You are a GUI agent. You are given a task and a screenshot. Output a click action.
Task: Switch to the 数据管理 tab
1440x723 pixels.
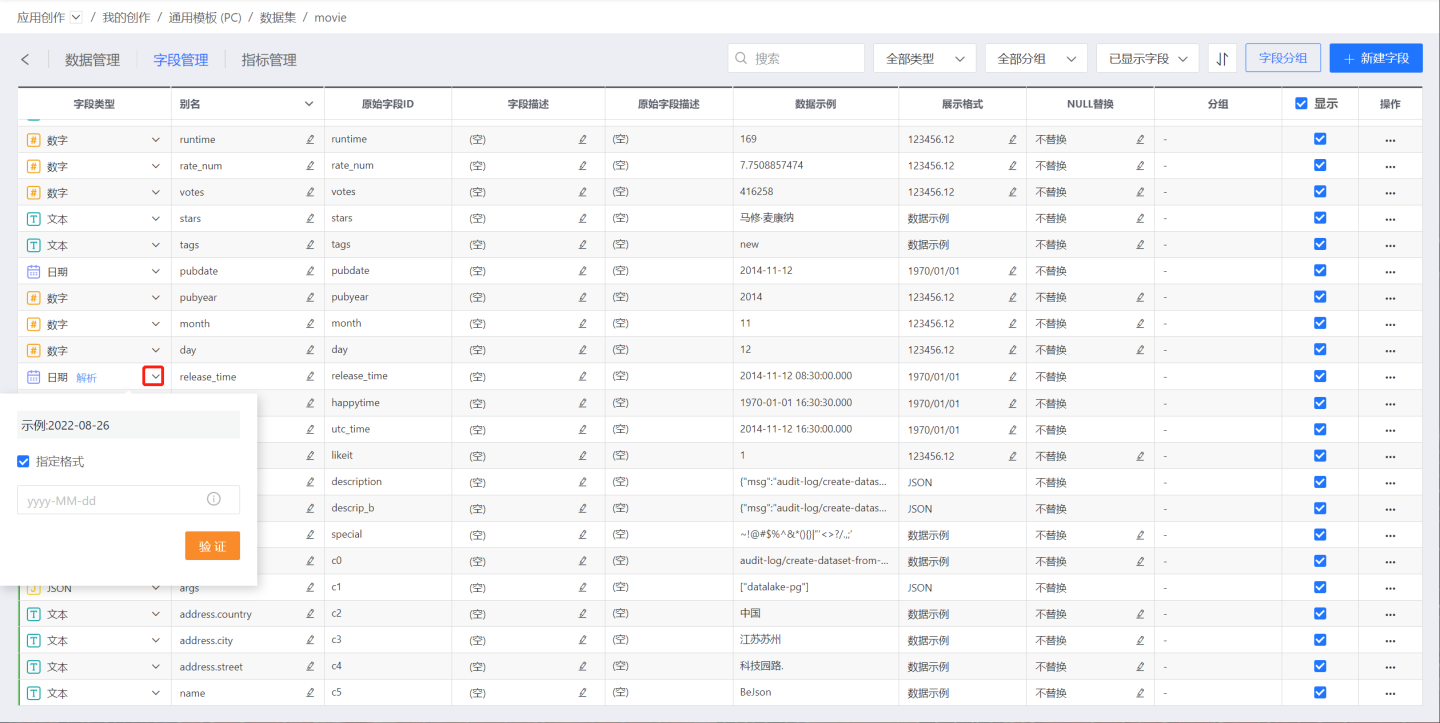(92, 60)
